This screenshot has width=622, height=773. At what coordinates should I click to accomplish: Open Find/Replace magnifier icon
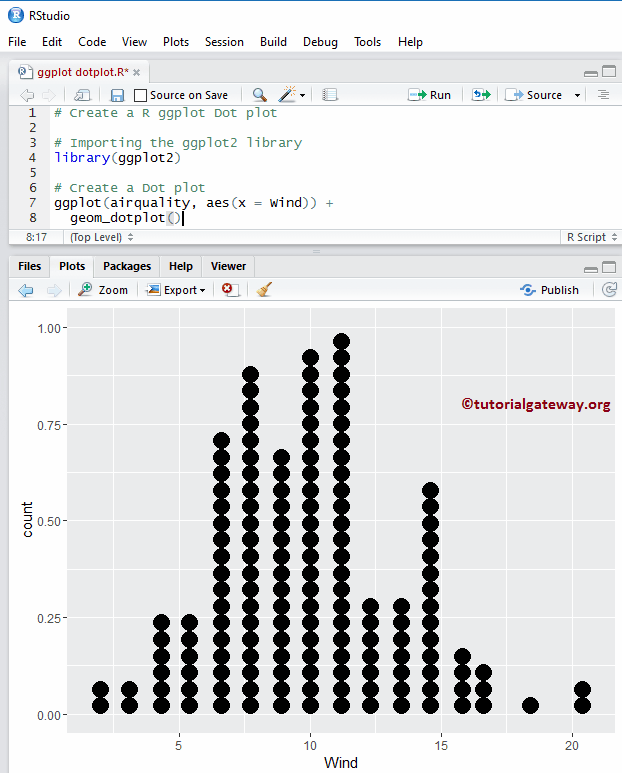pos(259,95)
